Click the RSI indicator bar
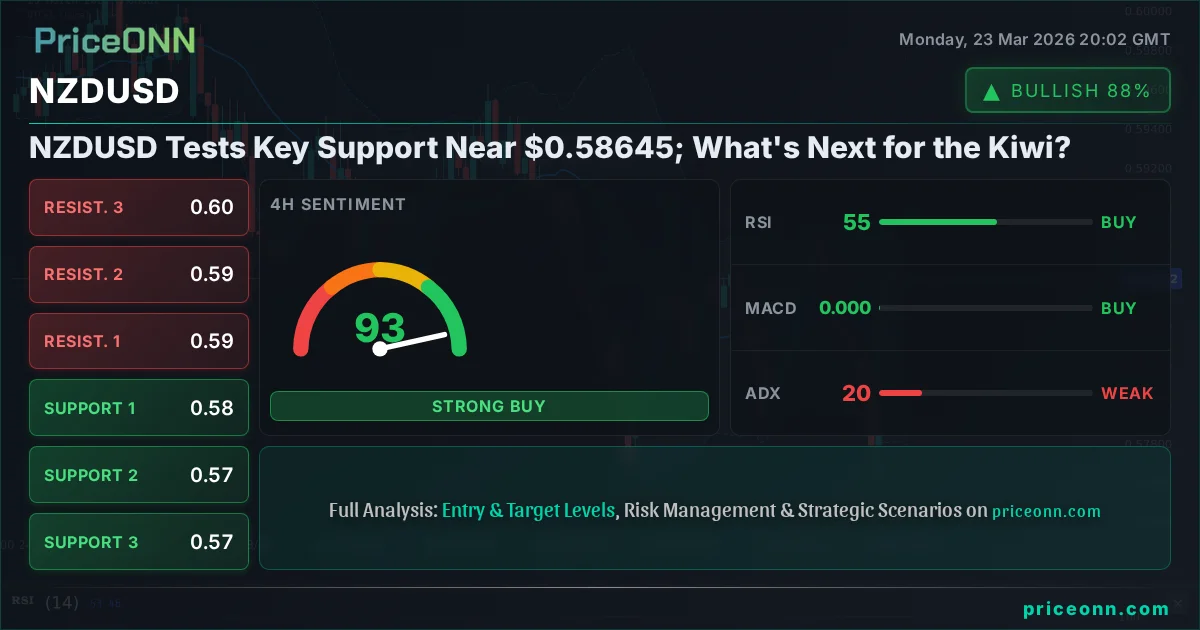This screenshot has width=1200, height=630. pos(985,222)
